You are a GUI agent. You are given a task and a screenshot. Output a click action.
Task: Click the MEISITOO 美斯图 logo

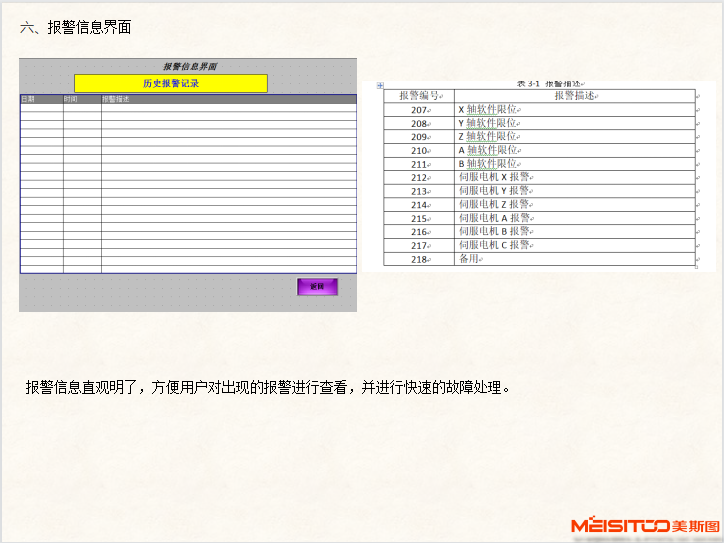[645, 525]
